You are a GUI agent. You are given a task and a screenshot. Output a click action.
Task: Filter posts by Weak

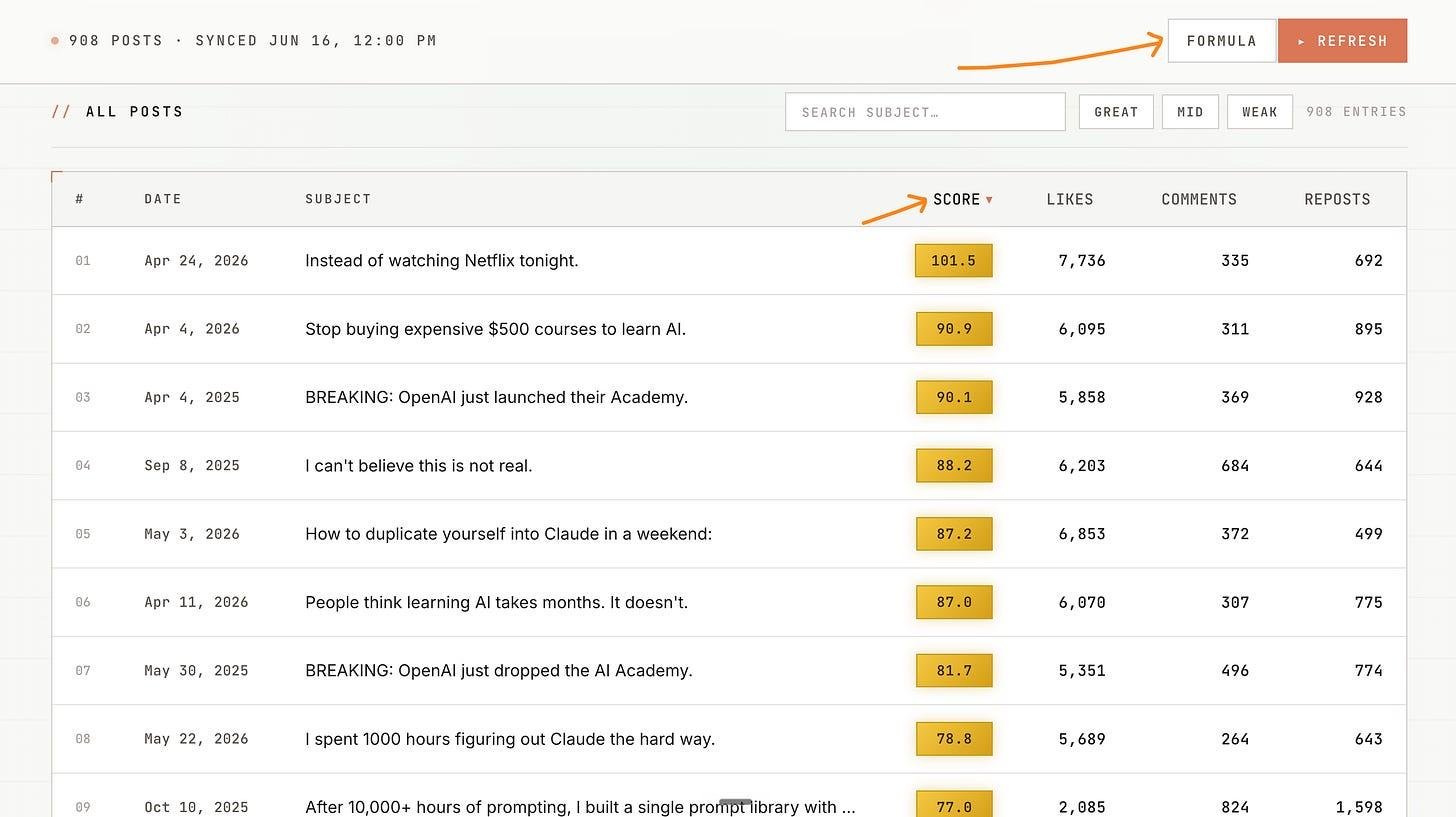tap(1259, 112)
